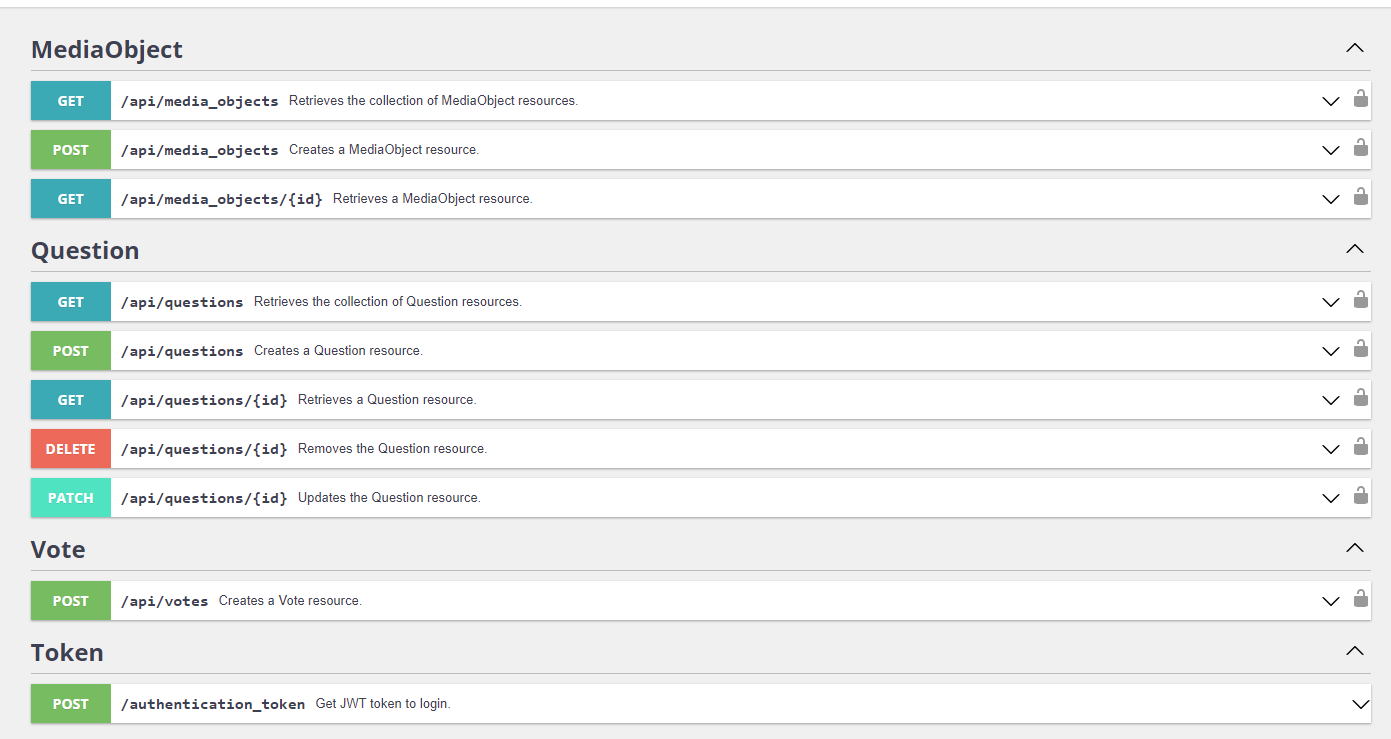Click lock icon on GET /api/media_objects row
This screenshot has height=739, width=1391.
(1361, 98)
